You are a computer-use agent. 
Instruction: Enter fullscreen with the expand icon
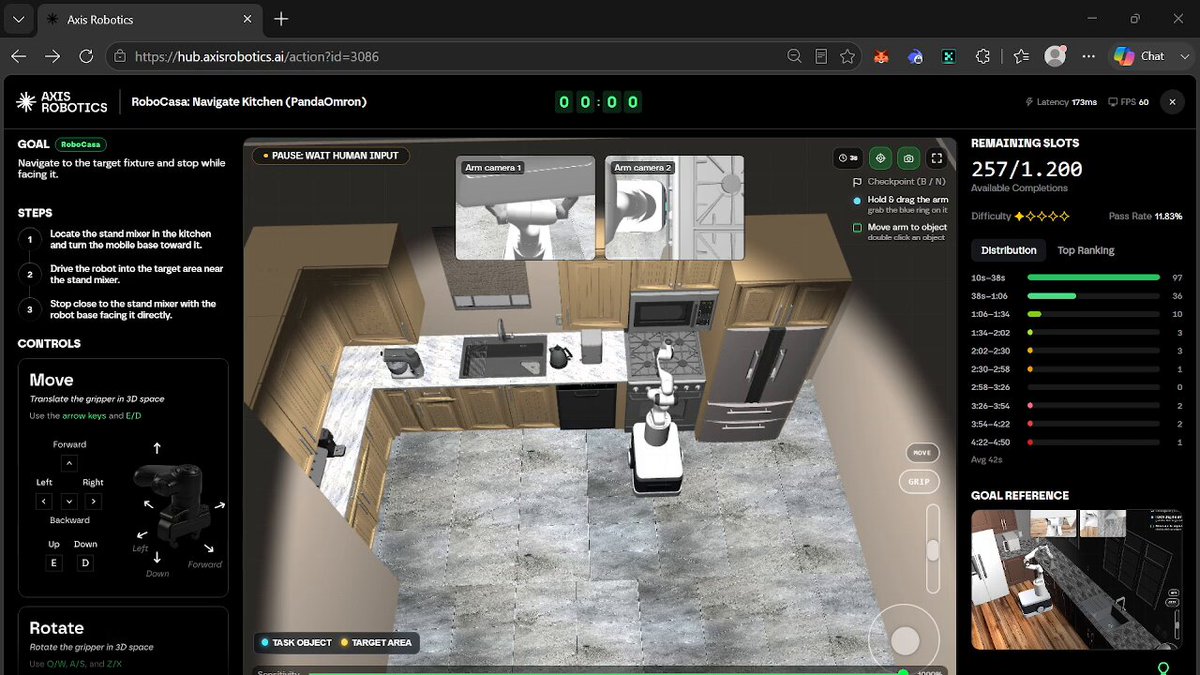tap(937, 158)
